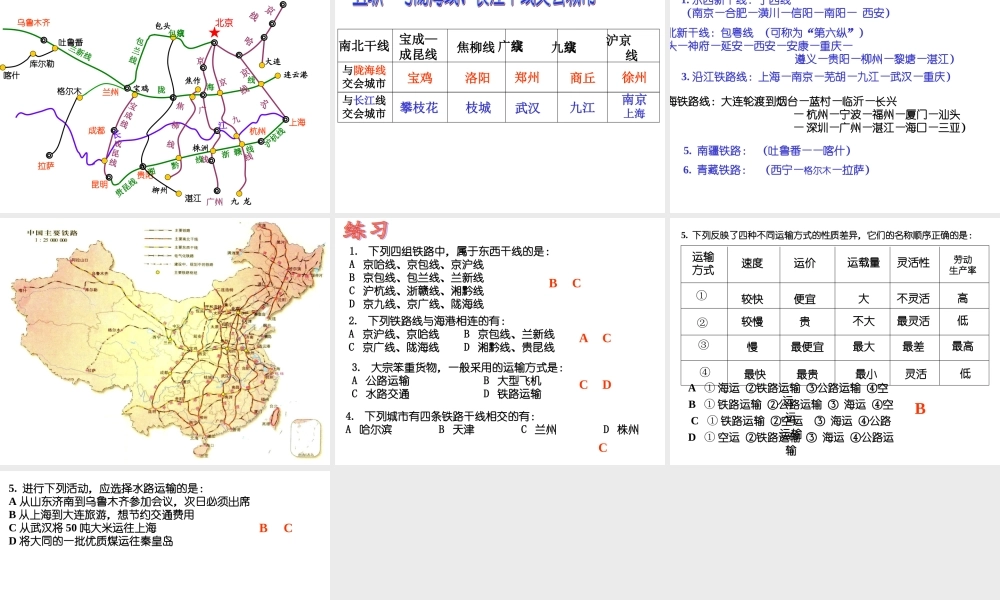
Task: Click the 乌鲁木齐 label on the railway map
Action: (x=34, y=22)
